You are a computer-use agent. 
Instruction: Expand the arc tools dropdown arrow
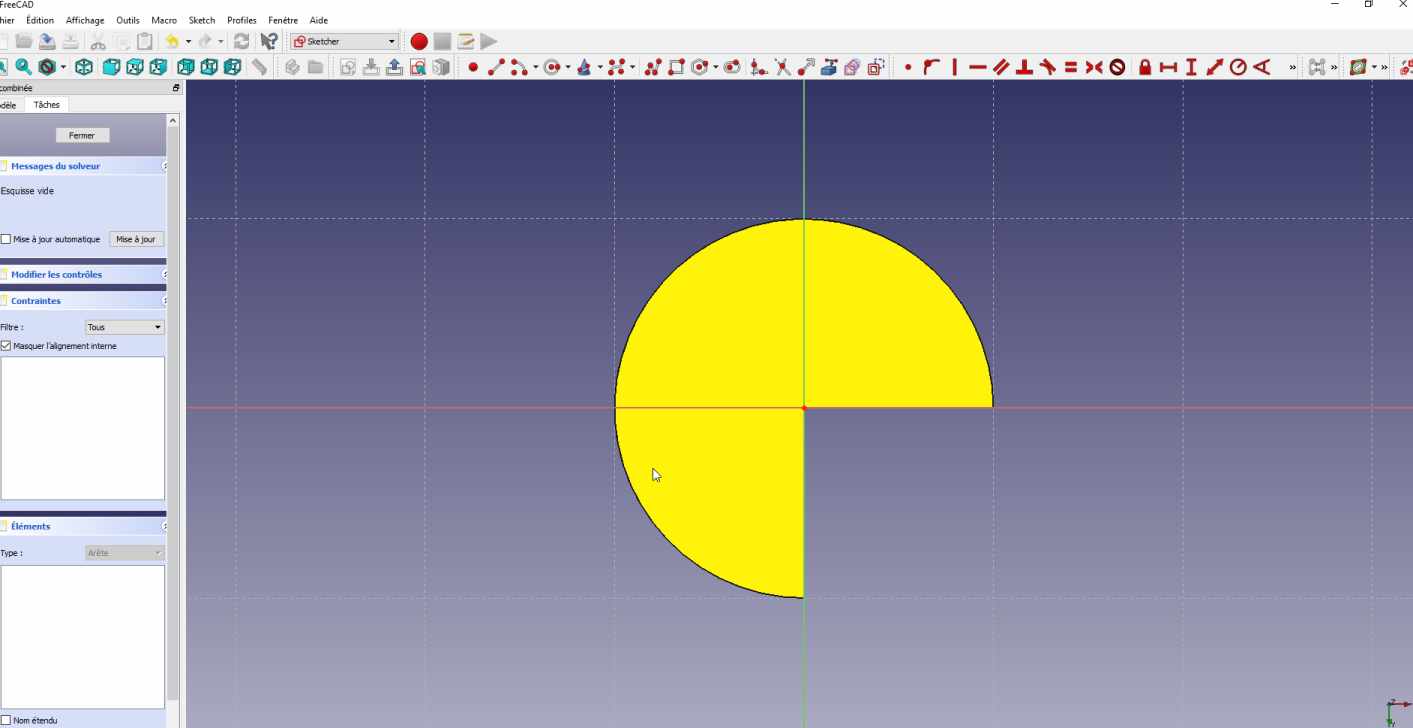pyautogui.click(x=535, y=67)
